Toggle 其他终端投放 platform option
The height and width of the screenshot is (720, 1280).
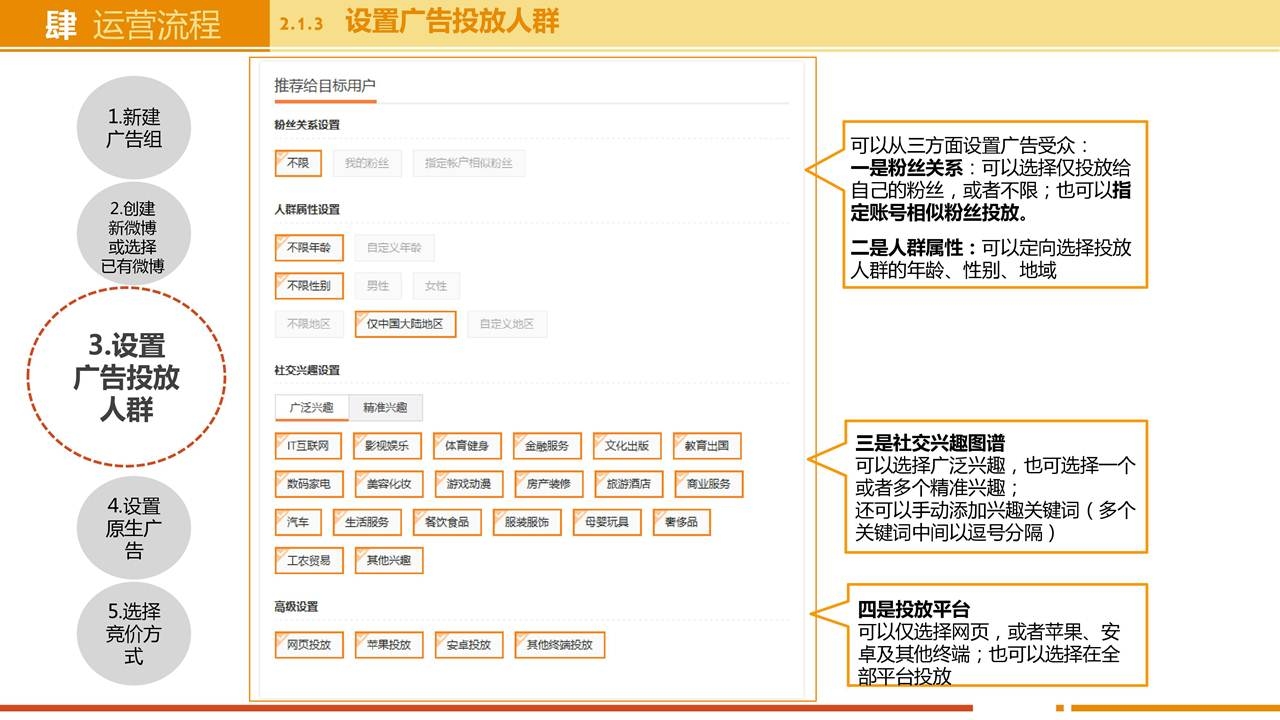pyautogui.click(x=559, y=645)
